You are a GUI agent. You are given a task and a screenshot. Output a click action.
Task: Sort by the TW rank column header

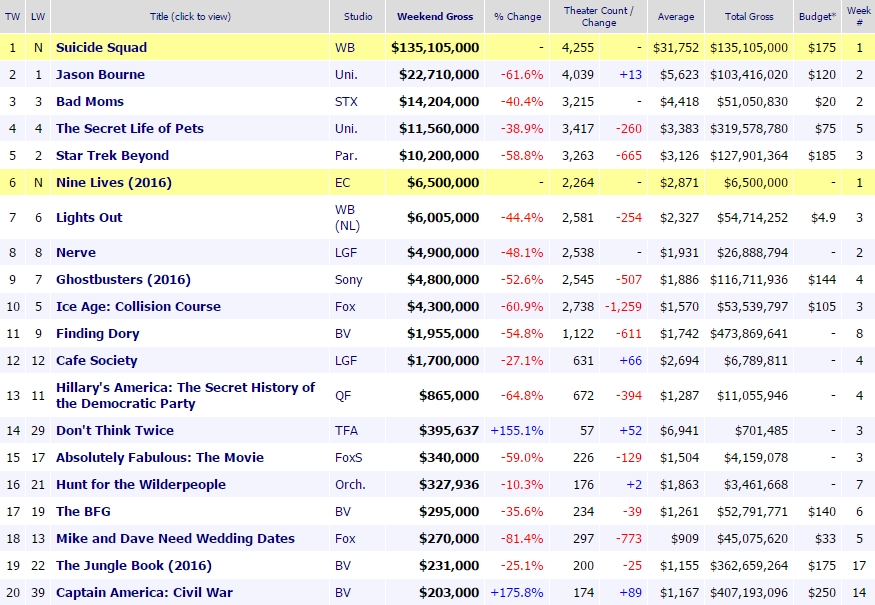12,16
